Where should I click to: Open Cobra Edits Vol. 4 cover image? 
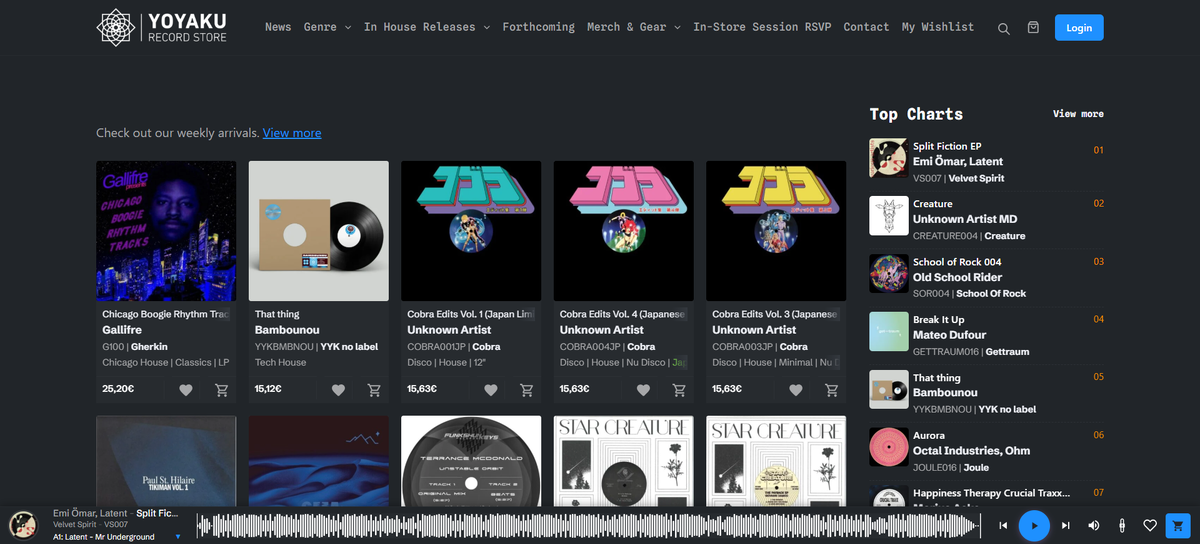624,231
